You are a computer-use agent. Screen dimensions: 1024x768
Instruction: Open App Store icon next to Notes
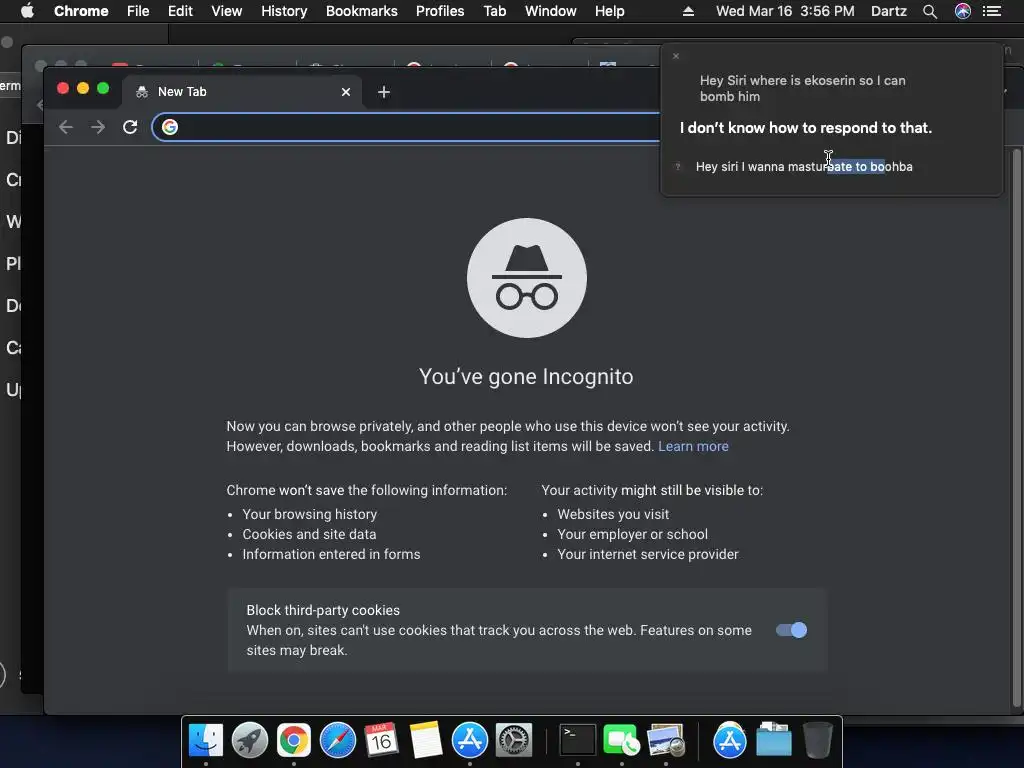tap(470, 740)
